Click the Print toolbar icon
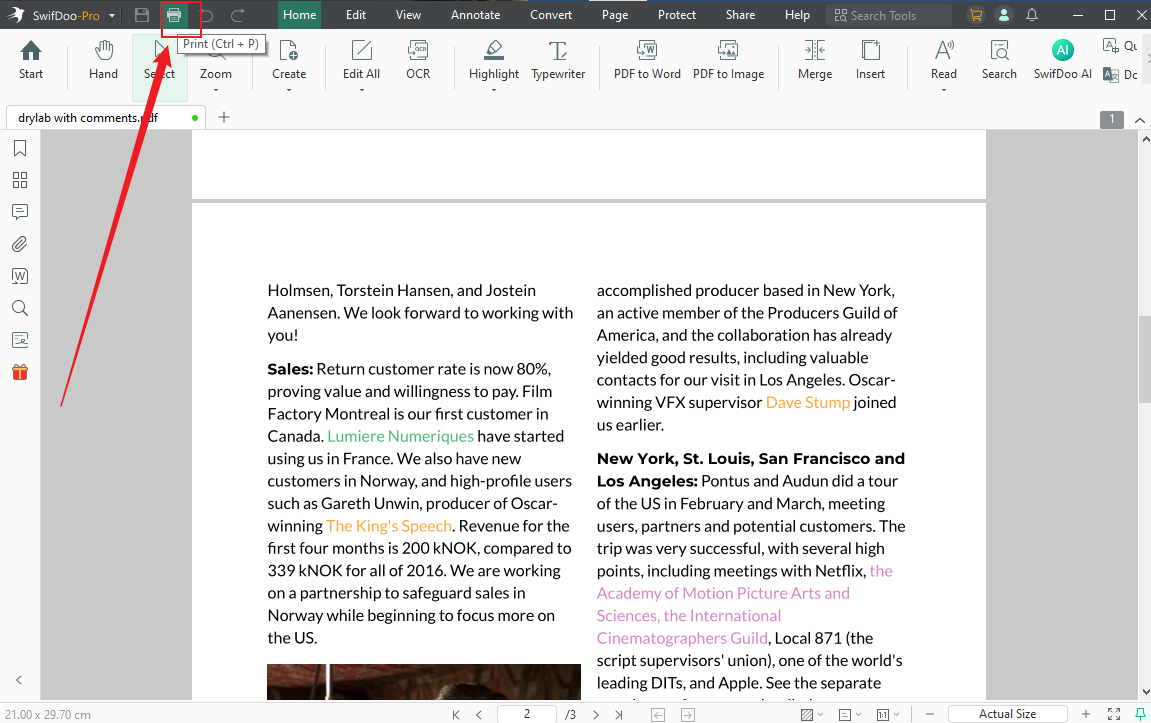The width and height of the screenshot is (1151, 723). (x=172, y=14)
